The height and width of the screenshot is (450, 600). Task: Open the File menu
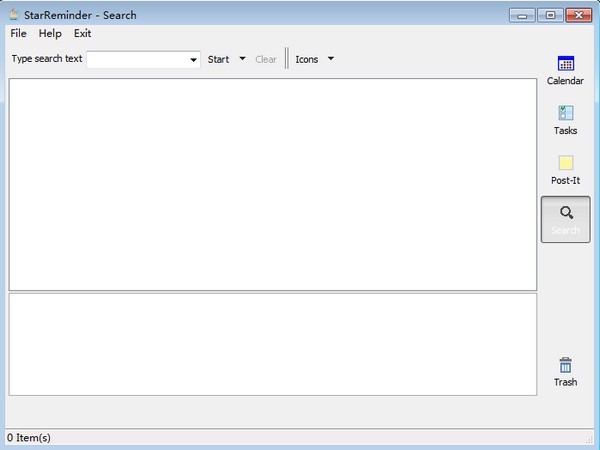pos(19,33)
